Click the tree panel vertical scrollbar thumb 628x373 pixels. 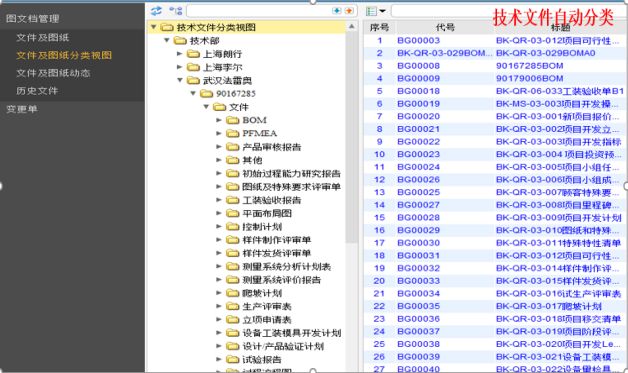[x=352, y=136]
